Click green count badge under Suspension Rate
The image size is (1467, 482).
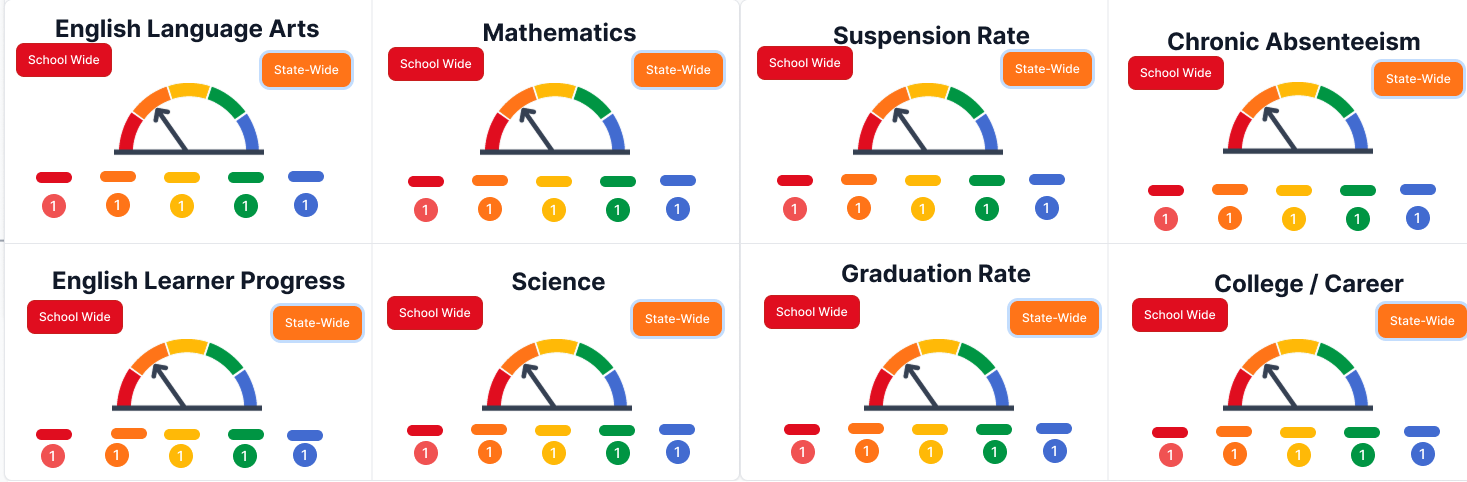pyautogui.click(x=987, y=209)
